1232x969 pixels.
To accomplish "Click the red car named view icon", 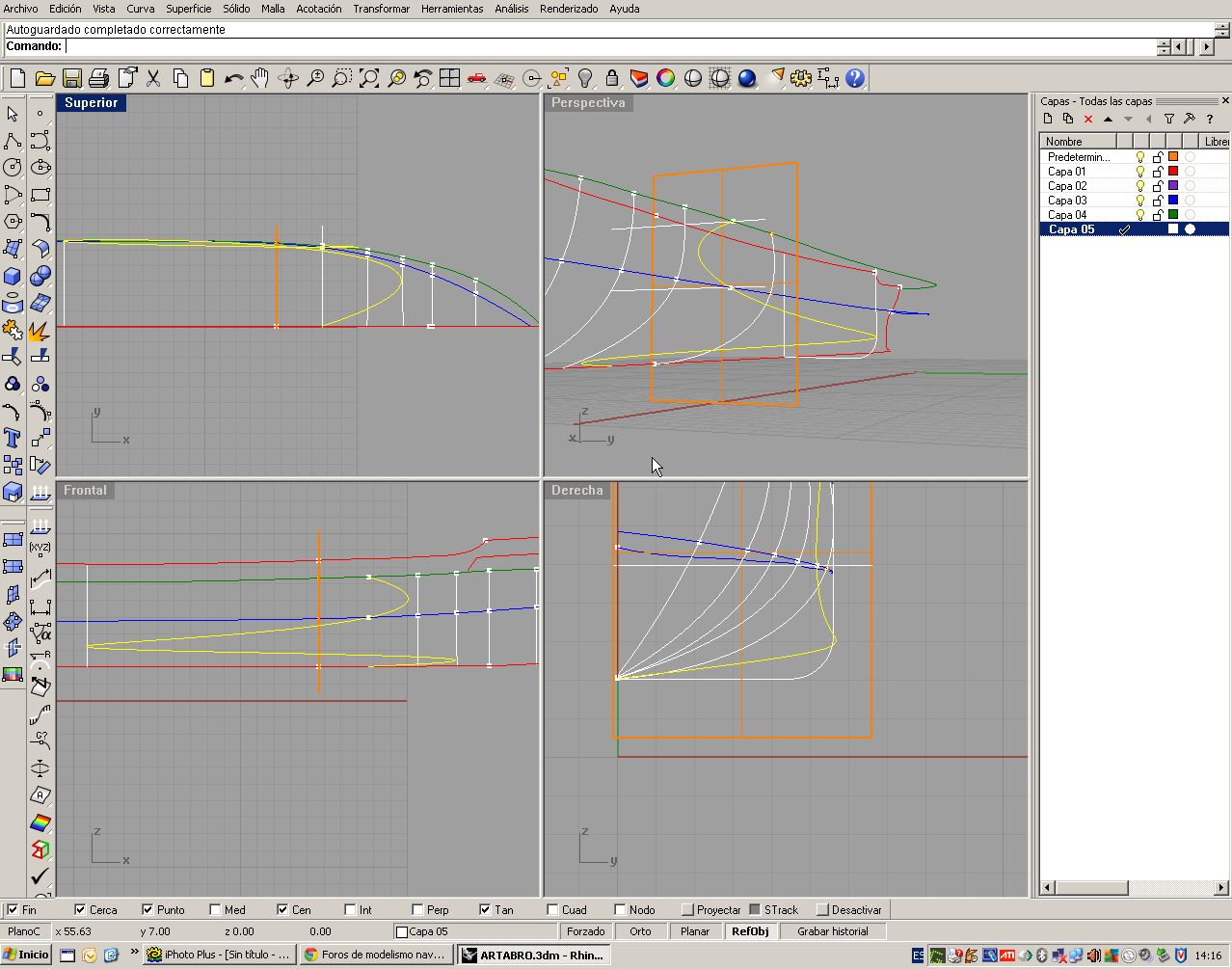I will (476, 78).
